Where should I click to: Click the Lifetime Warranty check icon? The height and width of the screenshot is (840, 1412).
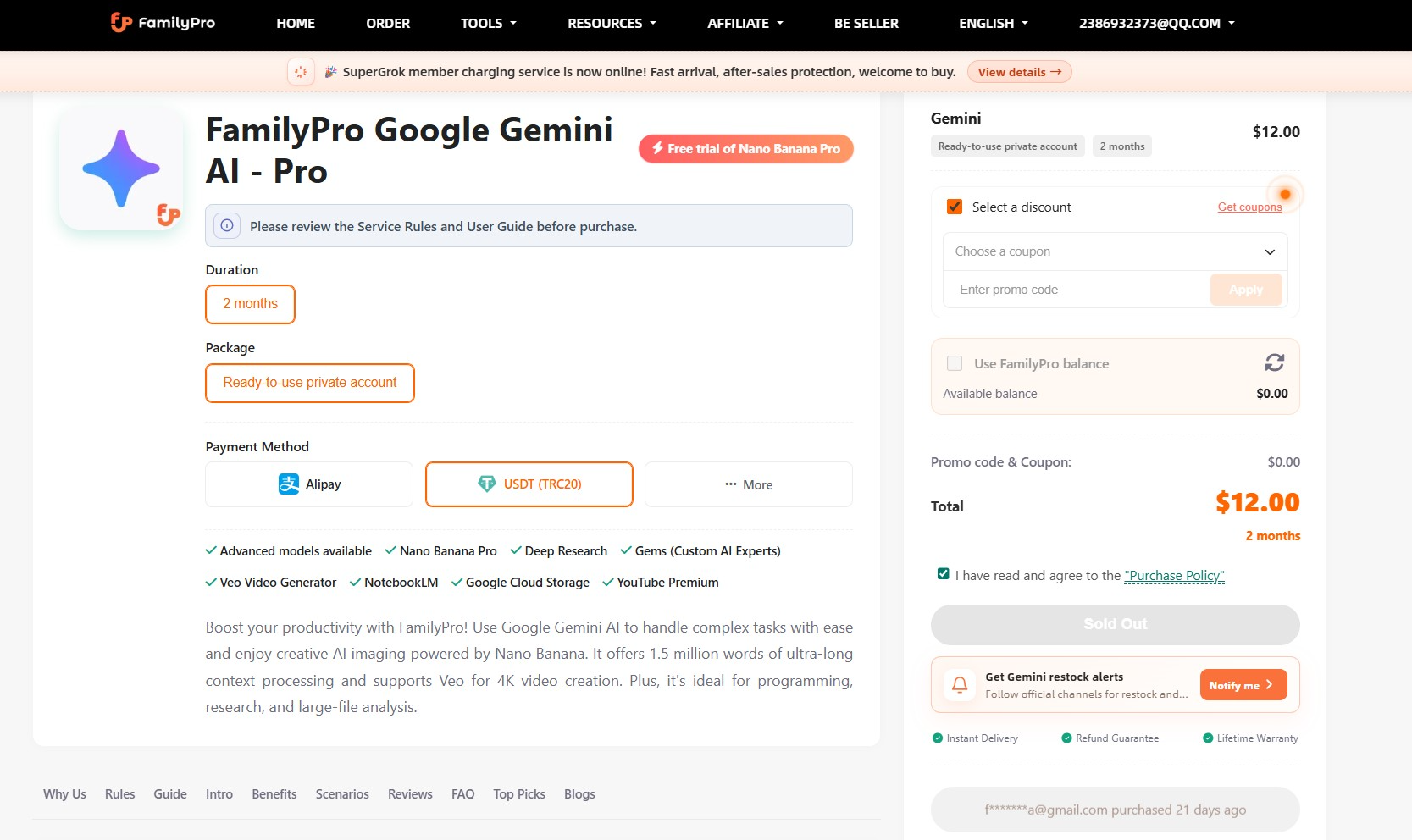[1208, 738]
